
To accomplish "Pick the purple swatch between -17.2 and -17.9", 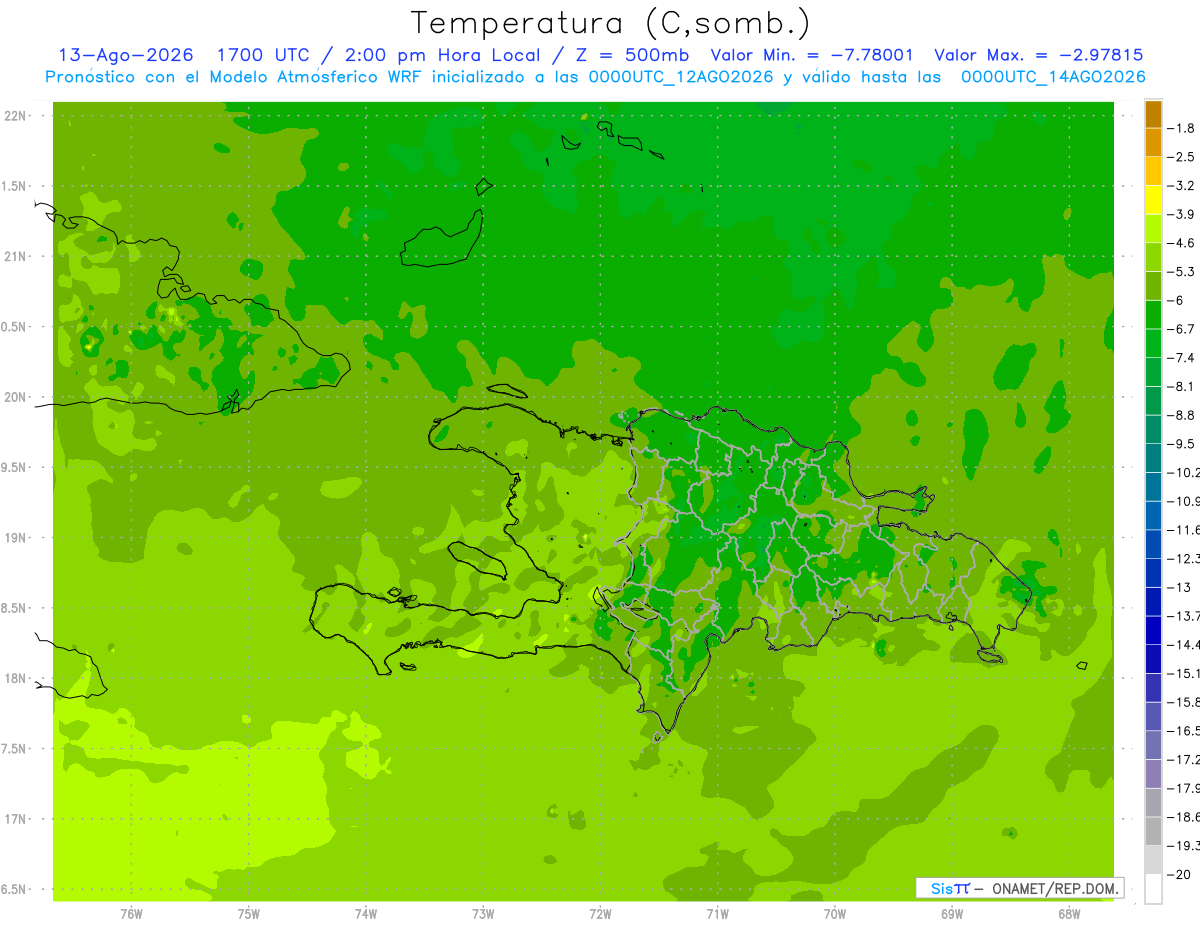I will click(x=1153, y=774).
